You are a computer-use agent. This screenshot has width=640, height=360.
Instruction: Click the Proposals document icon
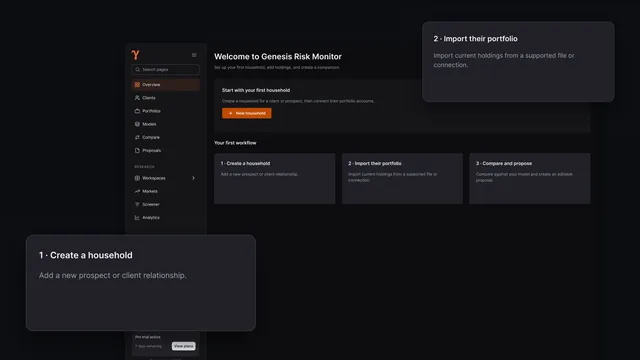point(137,150)
